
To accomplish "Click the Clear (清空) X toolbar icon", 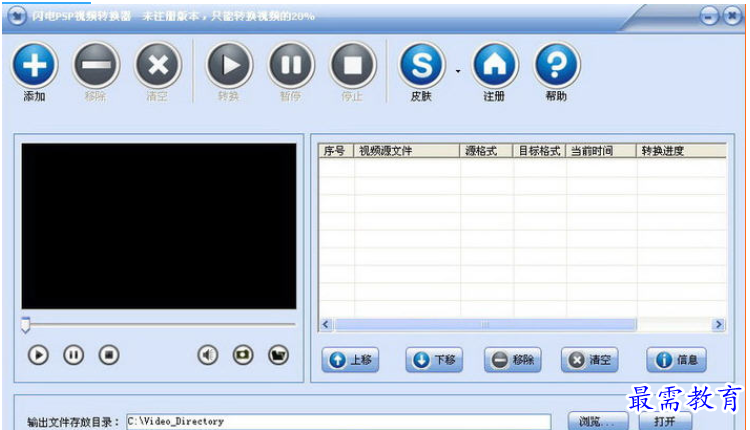I will [x=158, y=65].
